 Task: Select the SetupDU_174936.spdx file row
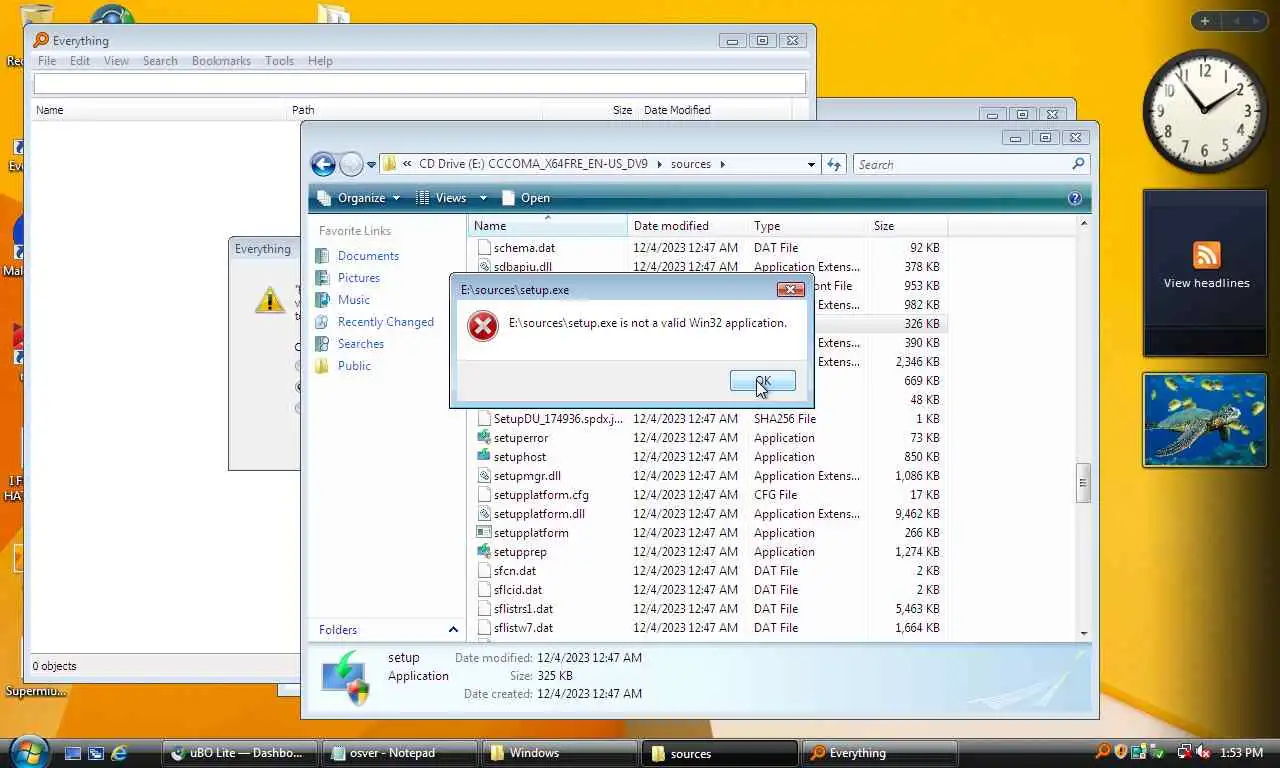(x=708, y=419)
